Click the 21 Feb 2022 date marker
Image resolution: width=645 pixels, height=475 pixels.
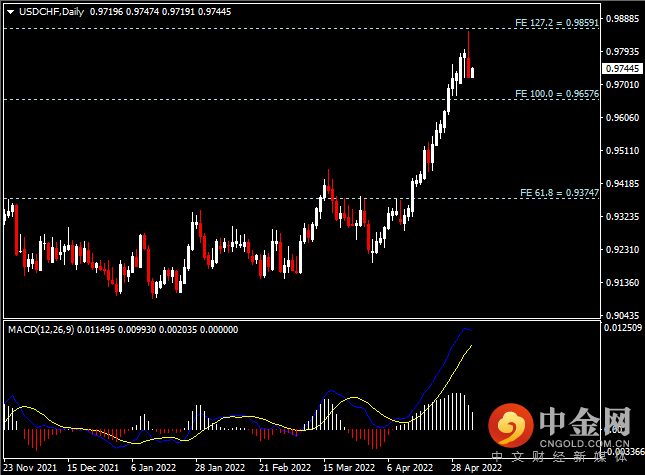click(285, 468)
